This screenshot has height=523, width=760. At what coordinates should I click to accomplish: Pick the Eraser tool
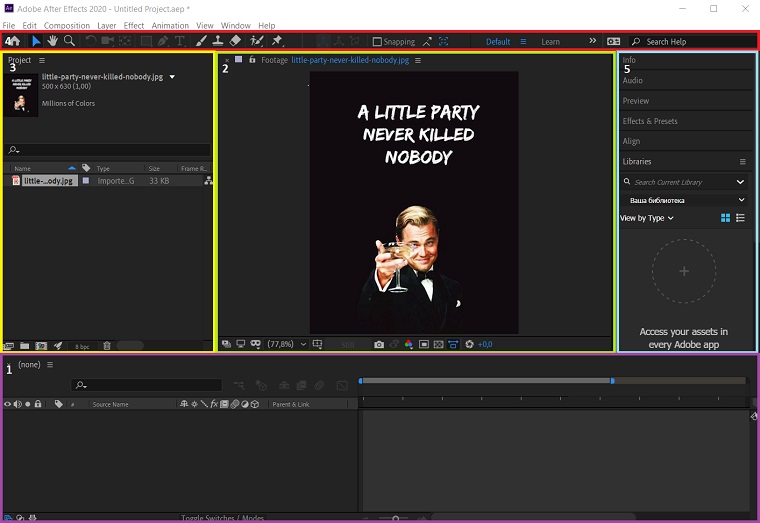(x=235, y=42)
